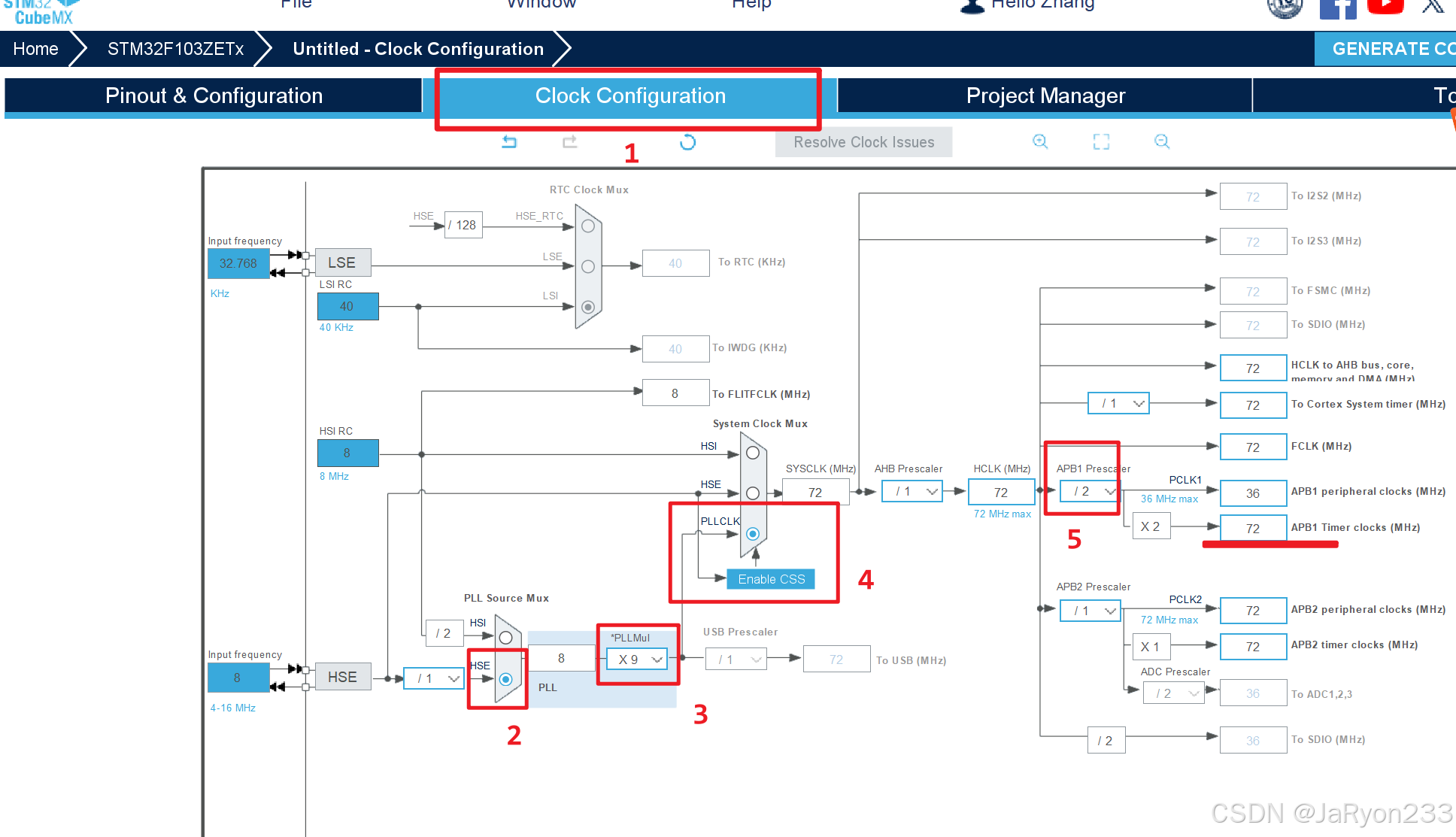The width and height of the screenshot is (1456, 837).
Task: Switch to Pinout & Configuration tab
Action: click(214, 96)
